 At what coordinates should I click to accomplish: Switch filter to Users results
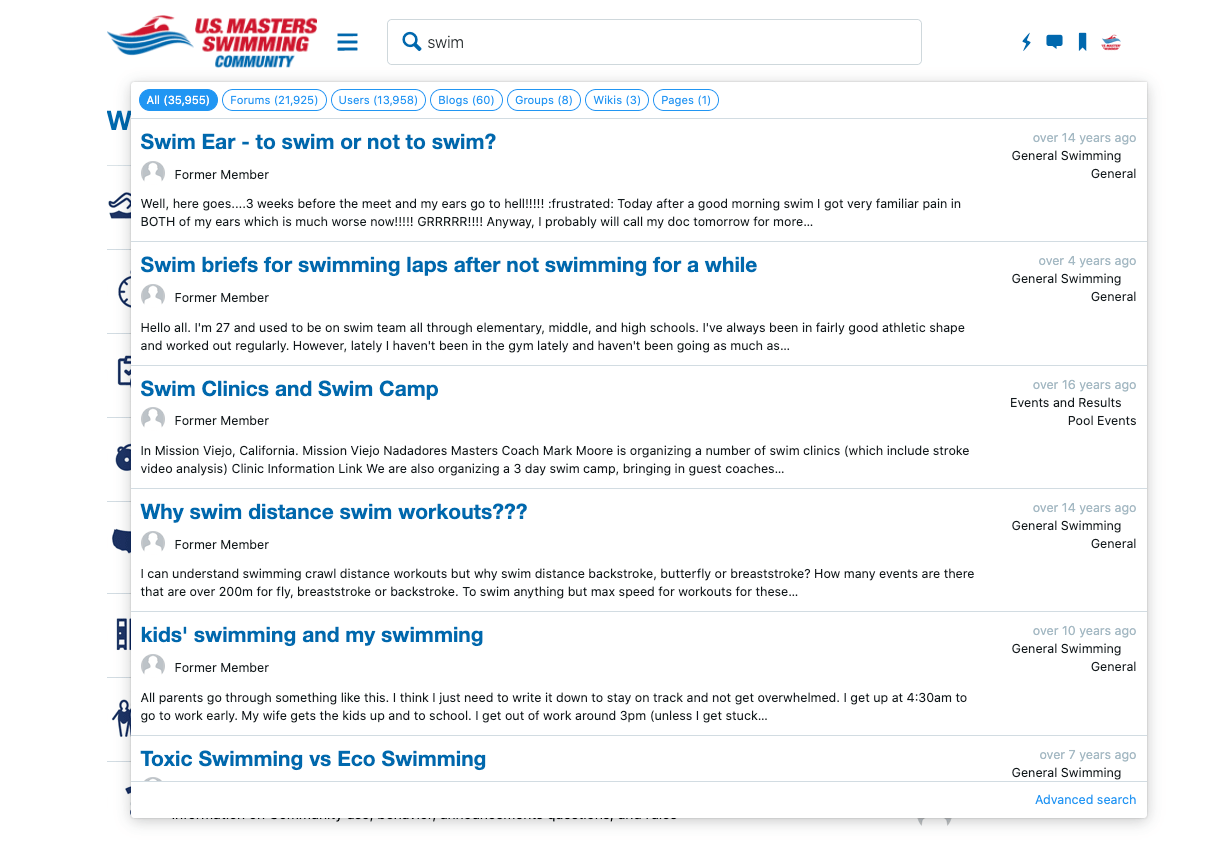pyautogui.click(x=378, y=100)
